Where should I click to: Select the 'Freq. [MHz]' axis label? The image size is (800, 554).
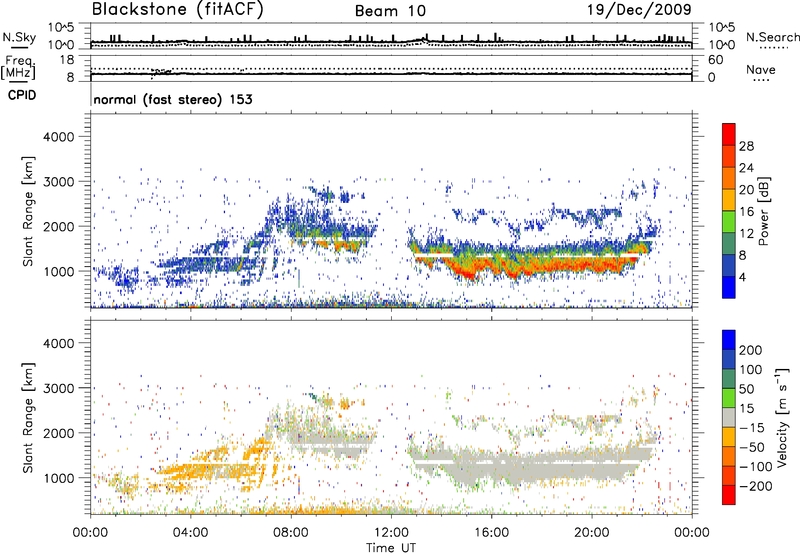coord(18,67)
